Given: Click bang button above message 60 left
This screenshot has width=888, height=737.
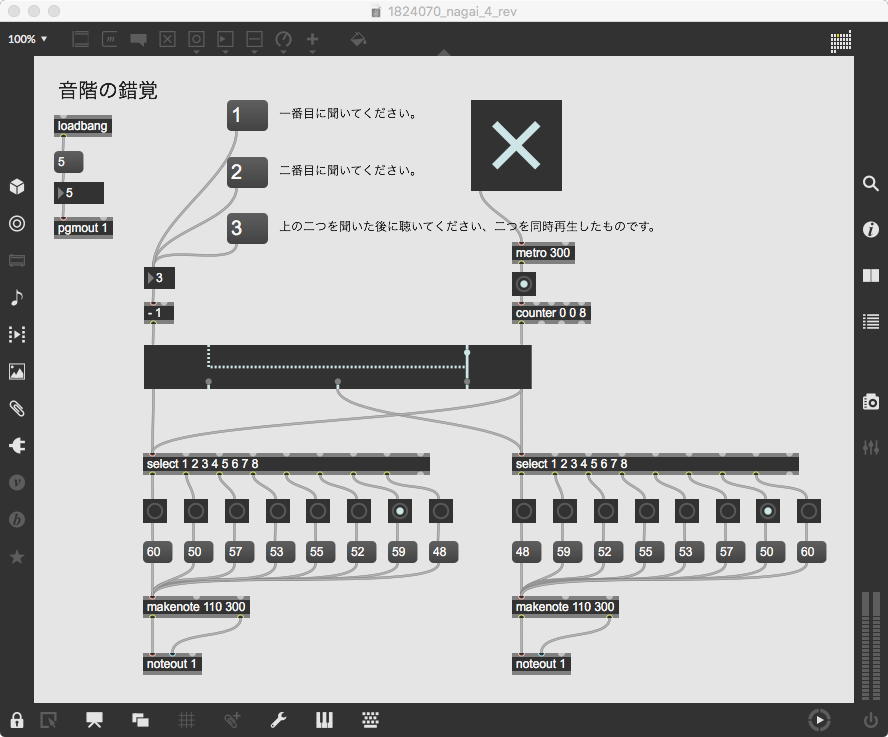Looking at the screenshot, I should click(x=155, y=511).
